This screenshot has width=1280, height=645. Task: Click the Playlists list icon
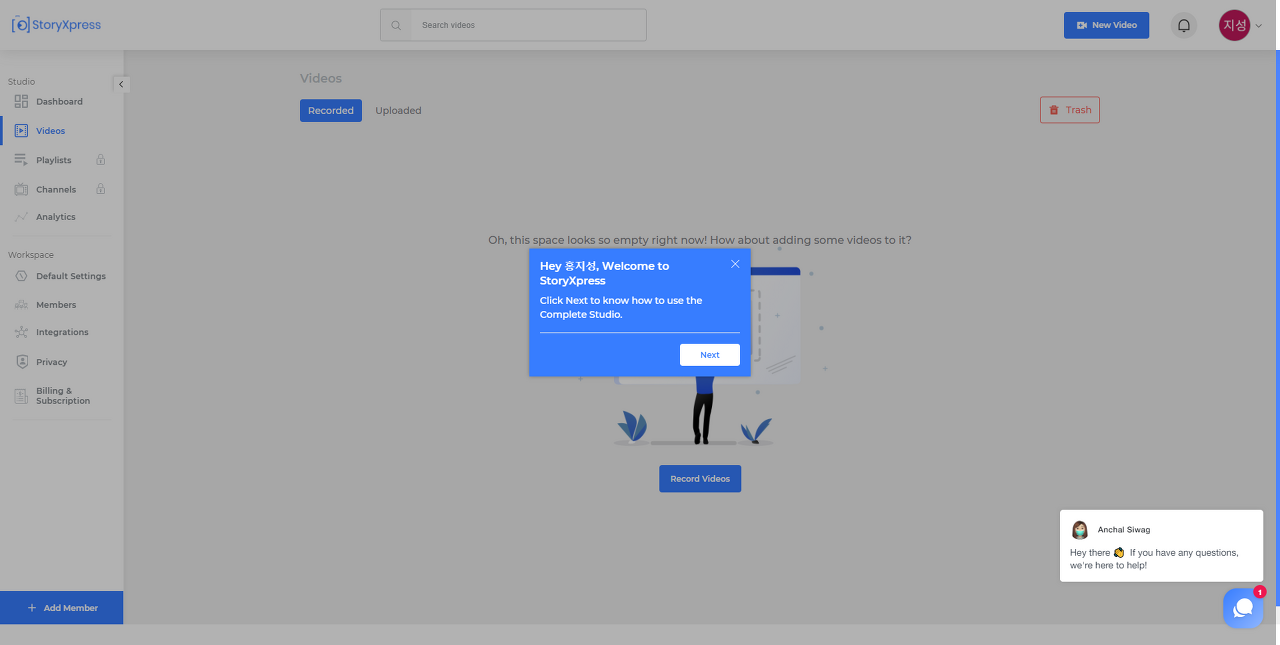(x=21, y=160)
